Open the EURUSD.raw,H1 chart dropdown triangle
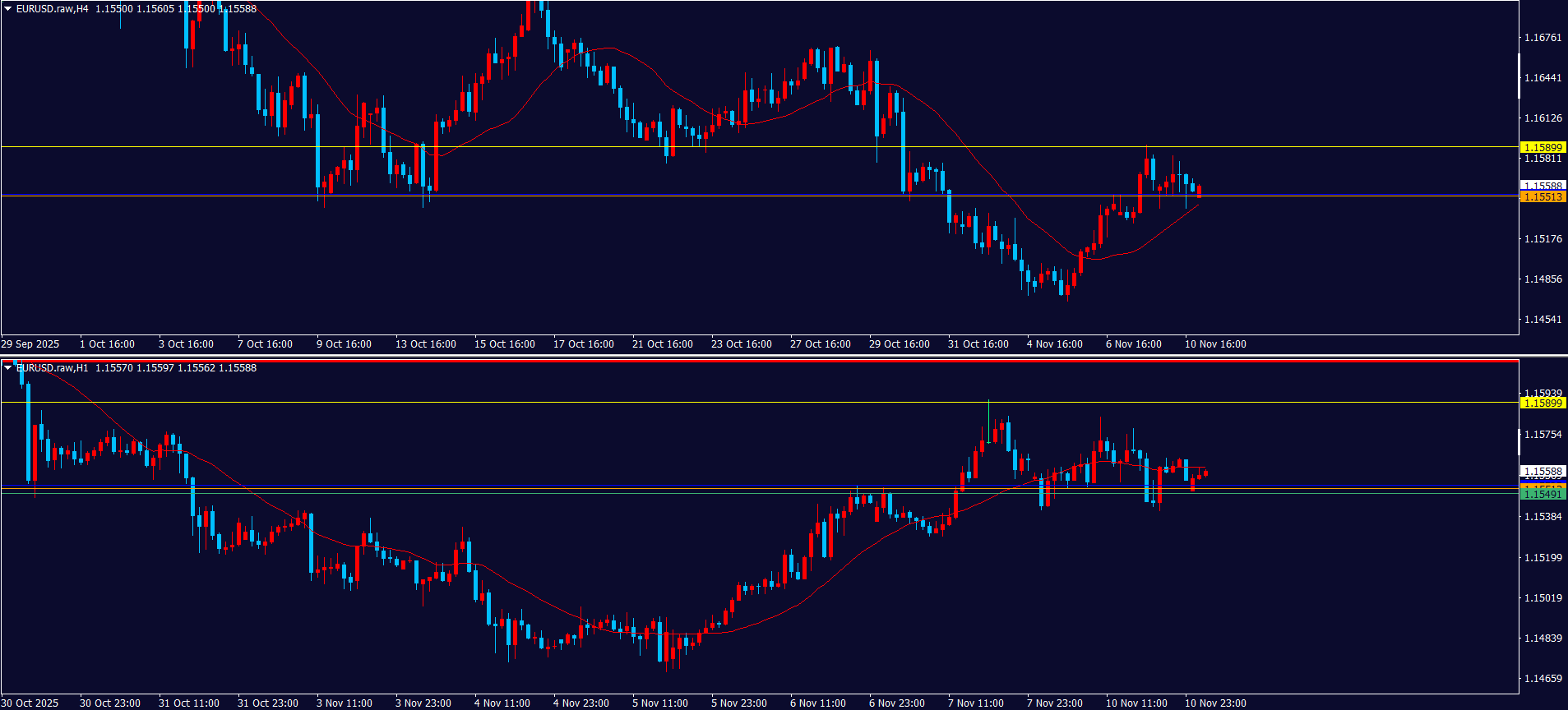This screenshot has width=1568, height=710. pyautogui.click(x=8, y=368)
